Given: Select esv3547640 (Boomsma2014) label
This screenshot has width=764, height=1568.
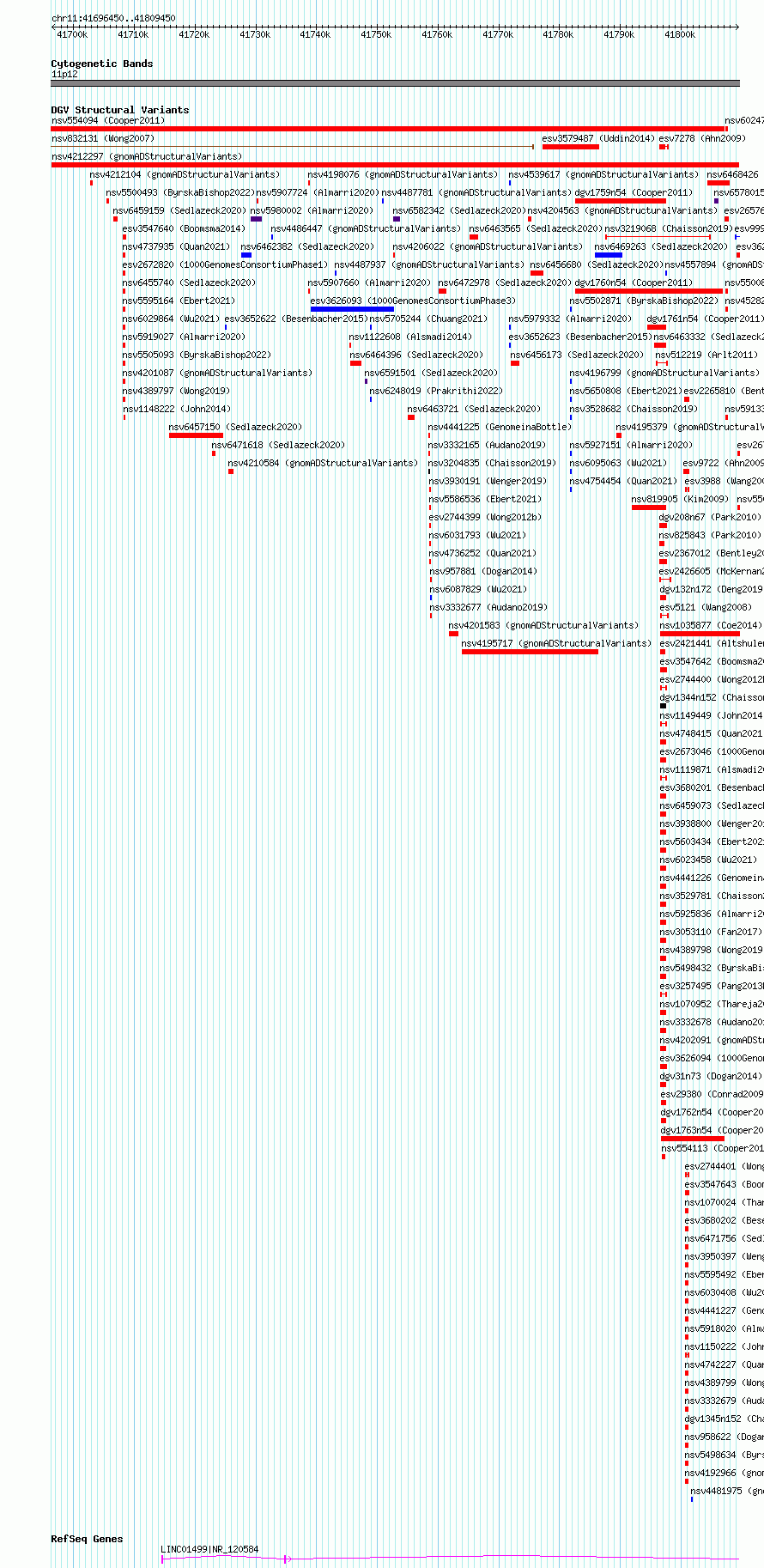Looking at the screenshot, I should (x=184, y=229).
